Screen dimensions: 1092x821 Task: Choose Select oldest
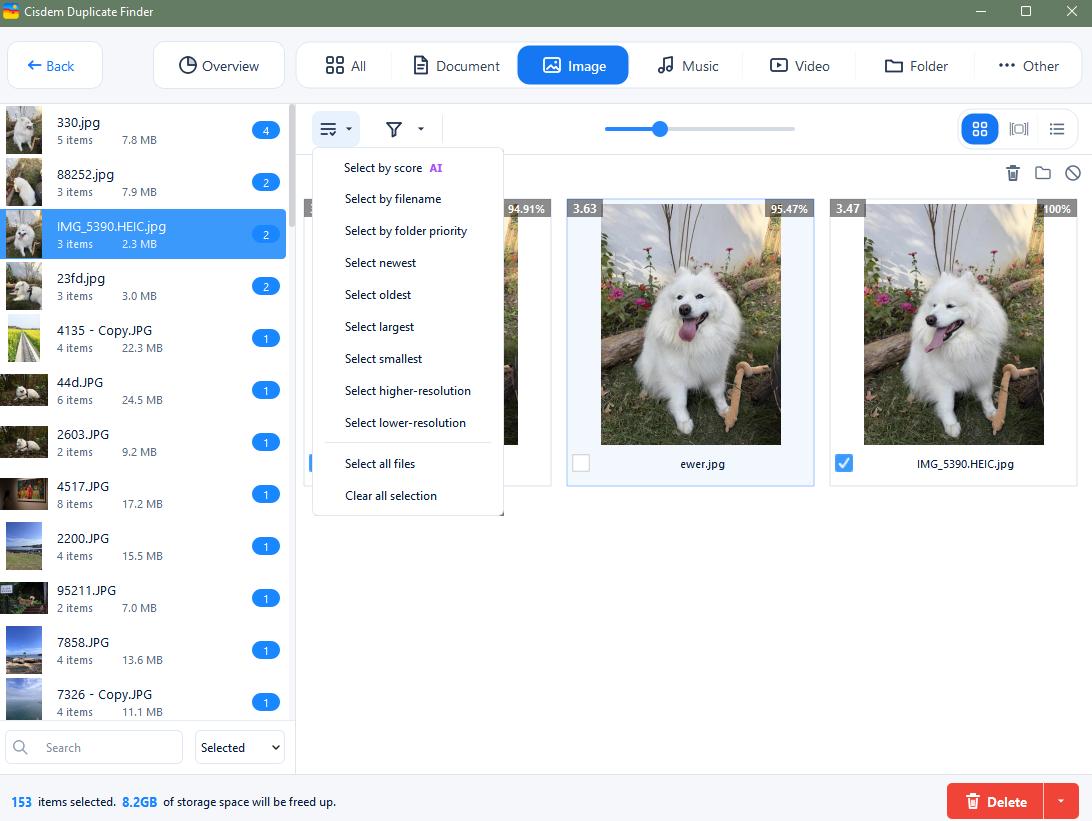[407, 295]
